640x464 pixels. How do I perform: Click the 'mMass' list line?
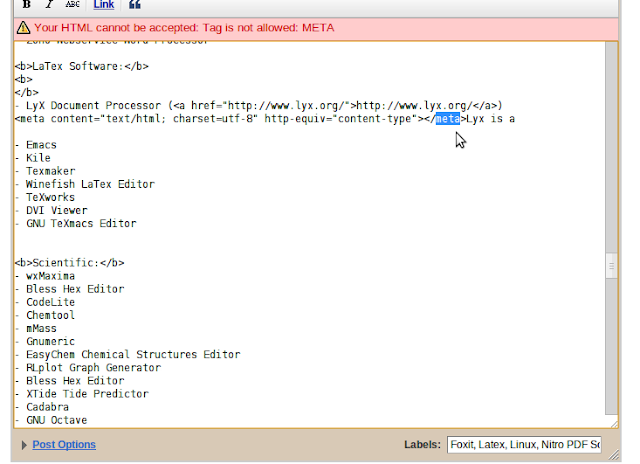(36, 328)
